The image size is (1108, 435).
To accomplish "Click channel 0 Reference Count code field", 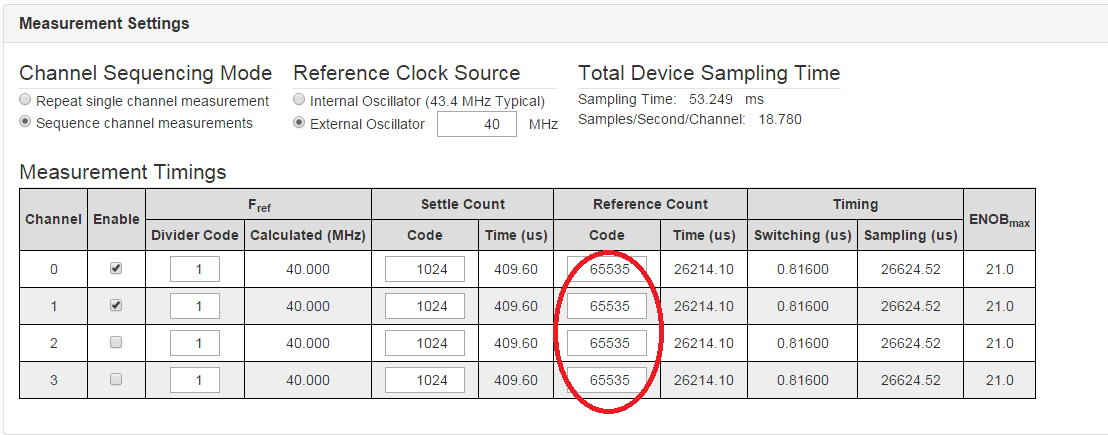I will (x=607, y=269).
